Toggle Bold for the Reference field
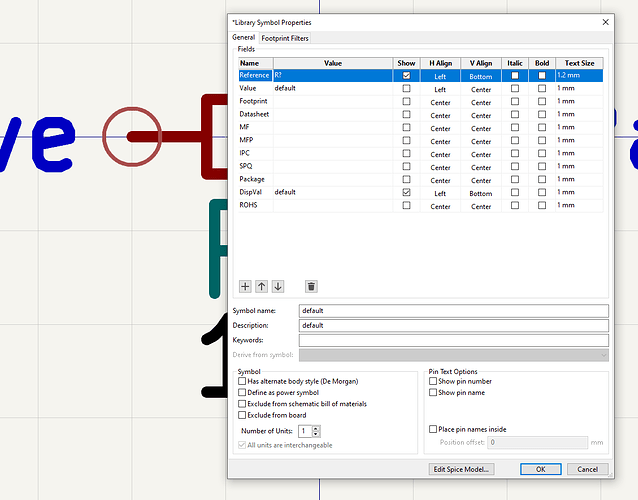This screenshot has width=638, height=500. [542, 75]
